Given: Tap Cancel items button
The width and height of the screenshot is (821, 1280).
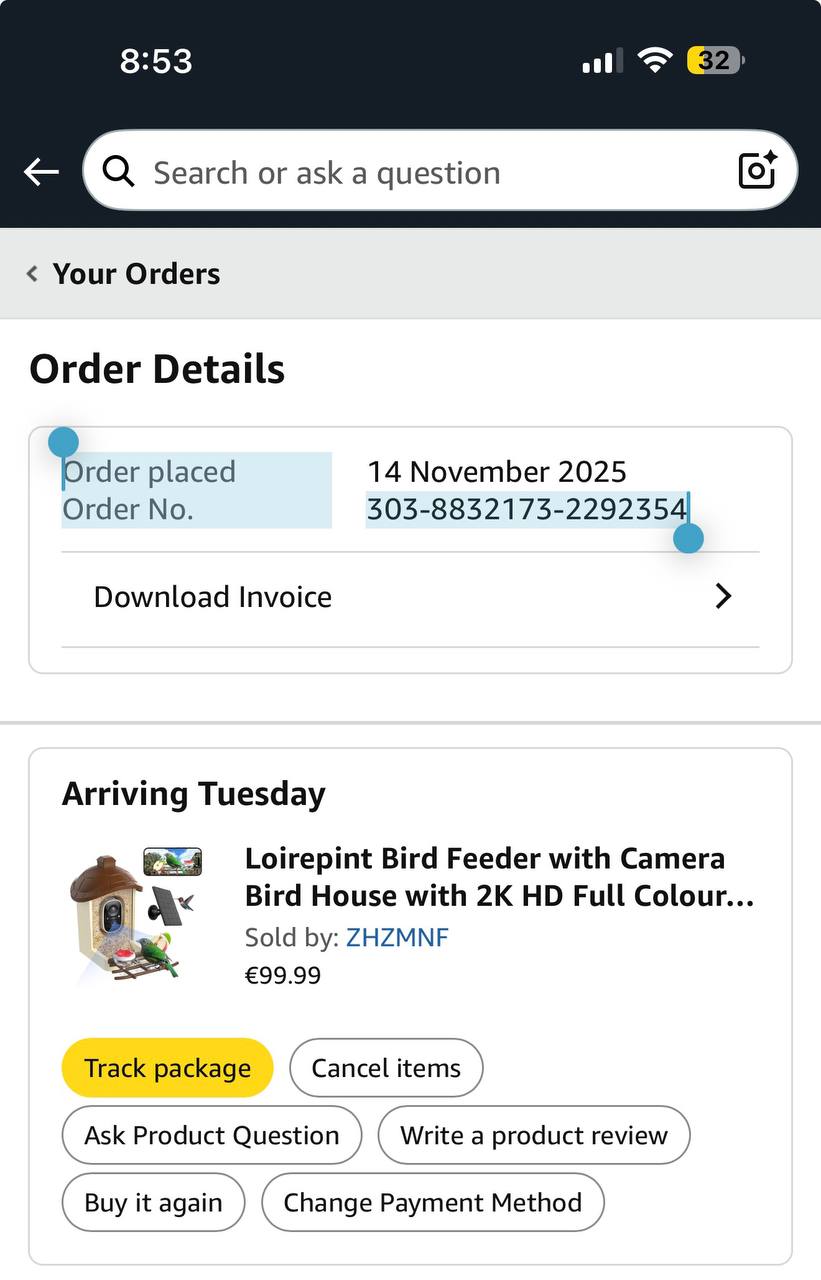Looking at the screenshot, I should tap(386, 1068).
